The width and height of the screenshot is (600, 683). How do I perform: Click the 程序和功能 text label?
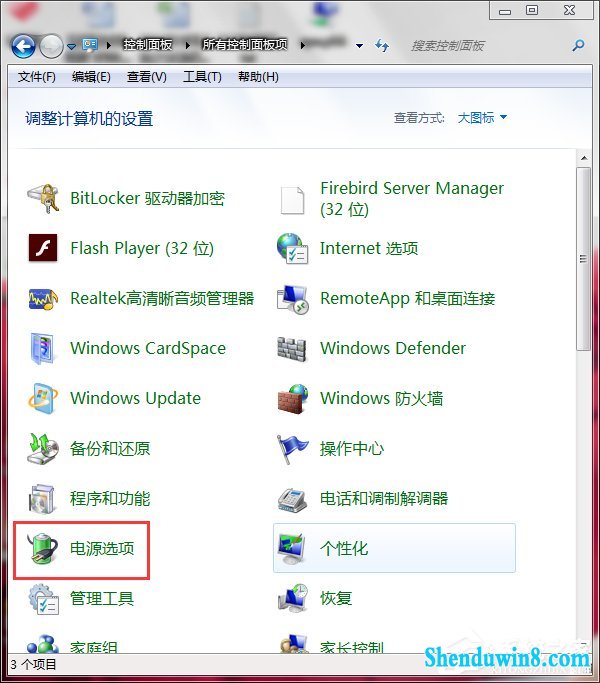tap(110, 499)
